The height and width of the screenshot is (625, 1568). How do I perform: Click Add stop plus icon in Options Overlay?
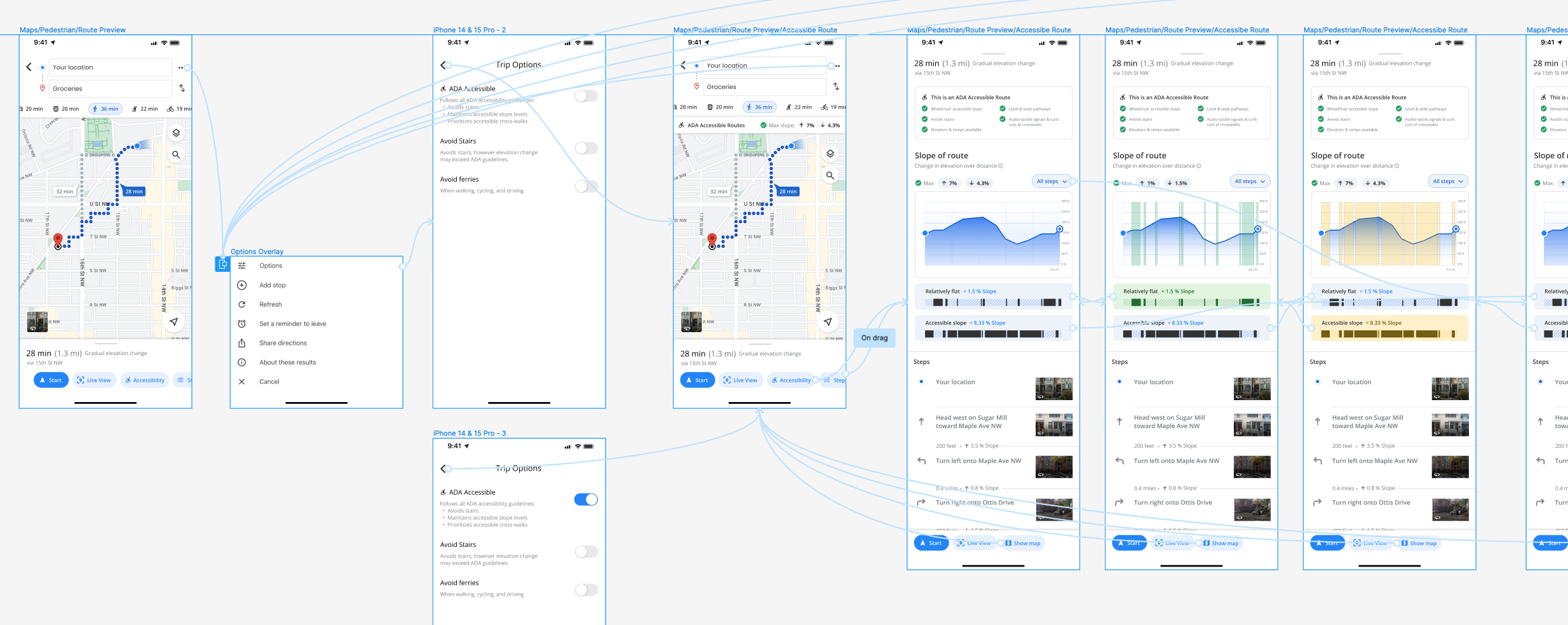[241, 285]
